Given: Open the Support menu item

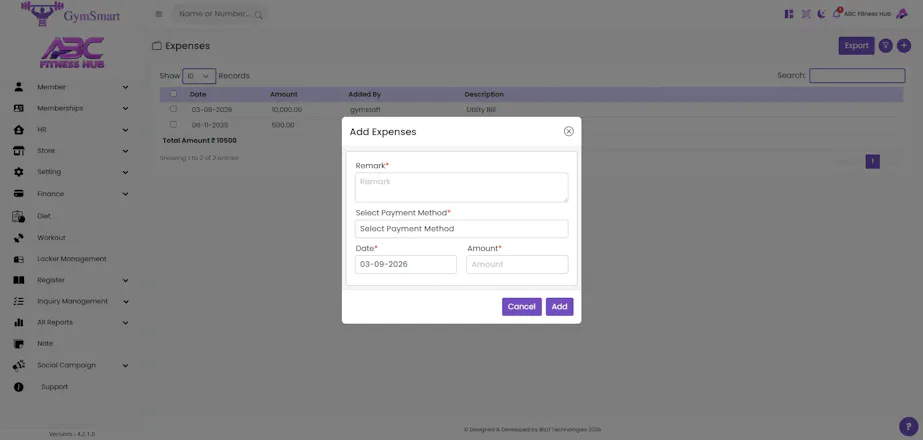Looking at the screenshot, I should (x=54, y=387).
